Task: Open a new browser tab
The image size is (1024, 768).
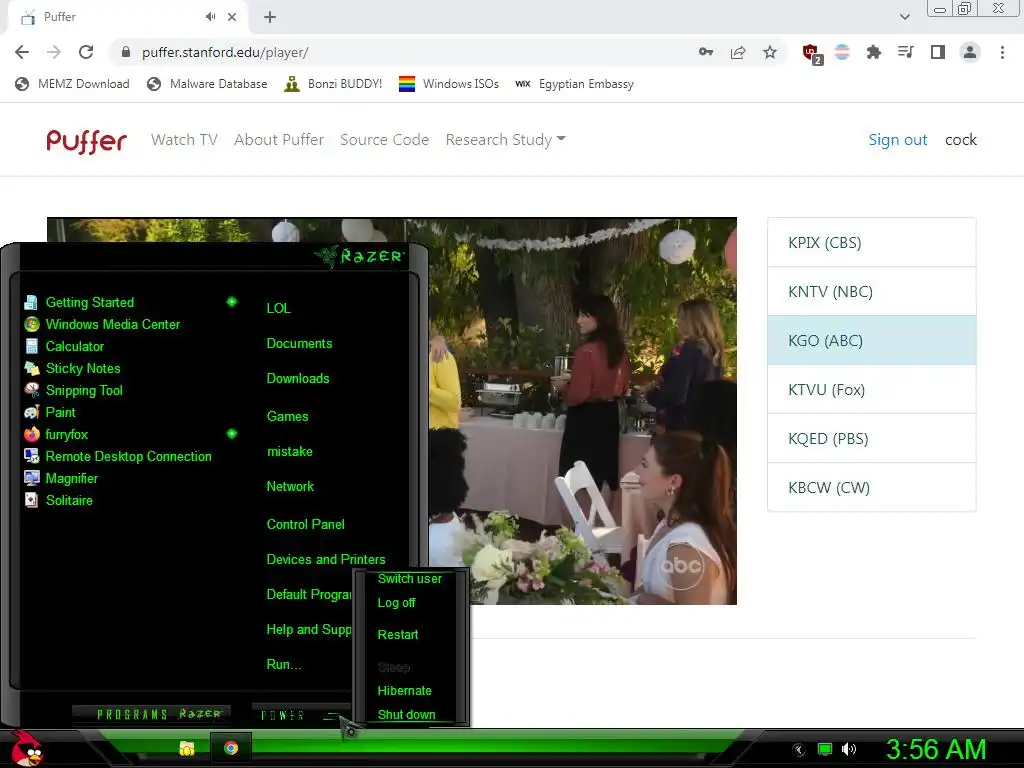Action: (270, 17)
